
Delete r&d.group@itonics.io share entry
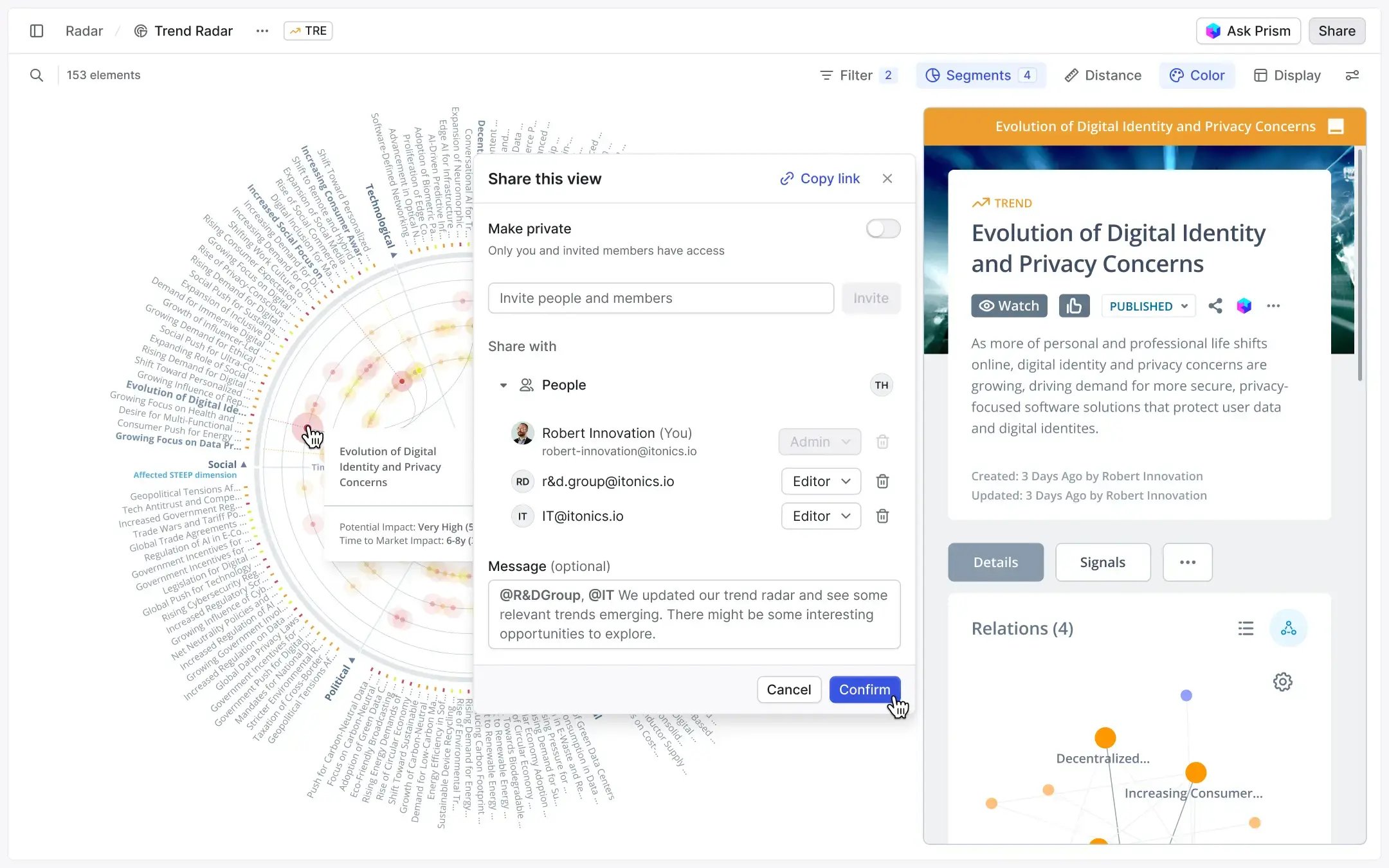[882, 481]
